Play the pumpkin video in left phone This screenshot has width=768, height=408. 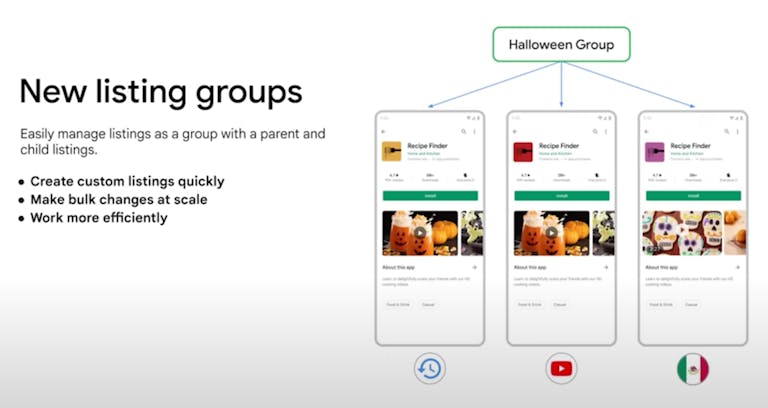click(420, 233)
